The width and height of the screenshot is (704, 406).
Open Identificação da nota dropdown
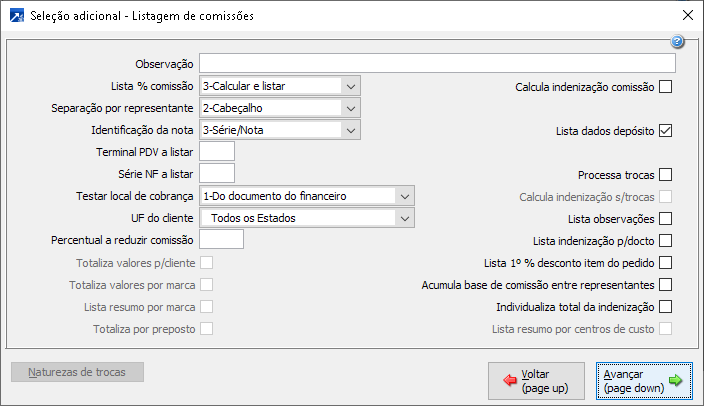pyautogui.click(x=350, y=130)
